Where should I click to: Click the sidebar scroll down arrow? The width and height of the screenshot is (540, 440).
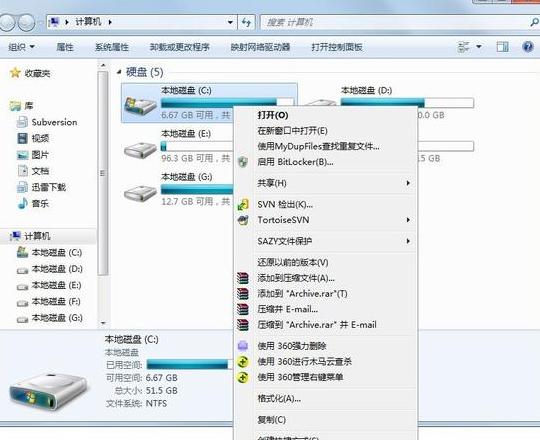click(103, 324)
